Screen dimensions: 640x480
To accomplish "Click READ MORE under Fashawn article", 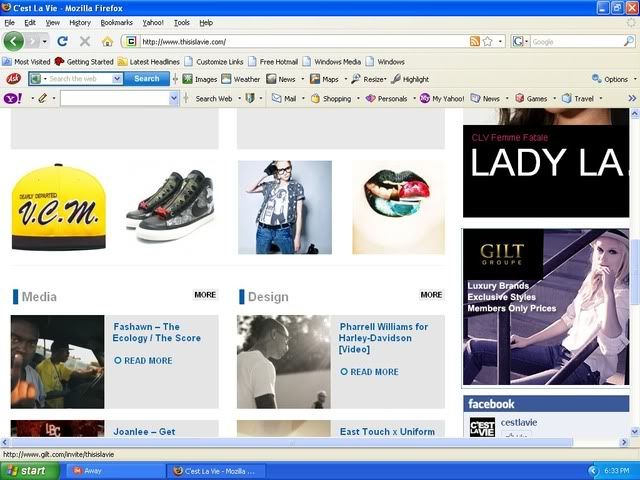I will coord(143,360).
